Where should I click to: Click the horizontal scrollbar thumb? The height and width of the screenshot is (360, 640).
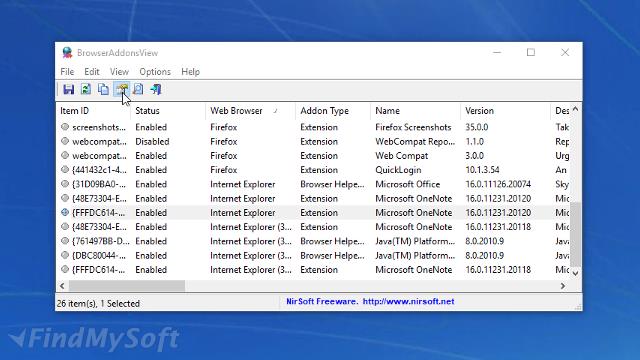coord(127,286)
